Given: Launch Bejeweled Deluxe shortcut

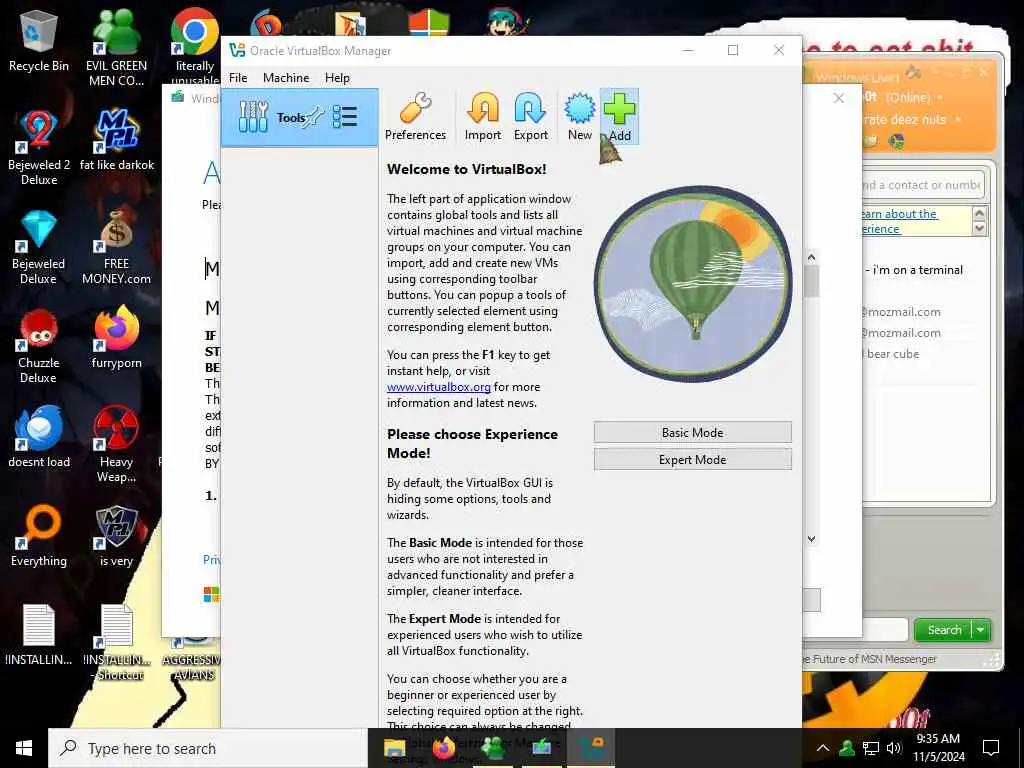Looking at the screenshot, I should pyautogui.click(x=39, y=246).
